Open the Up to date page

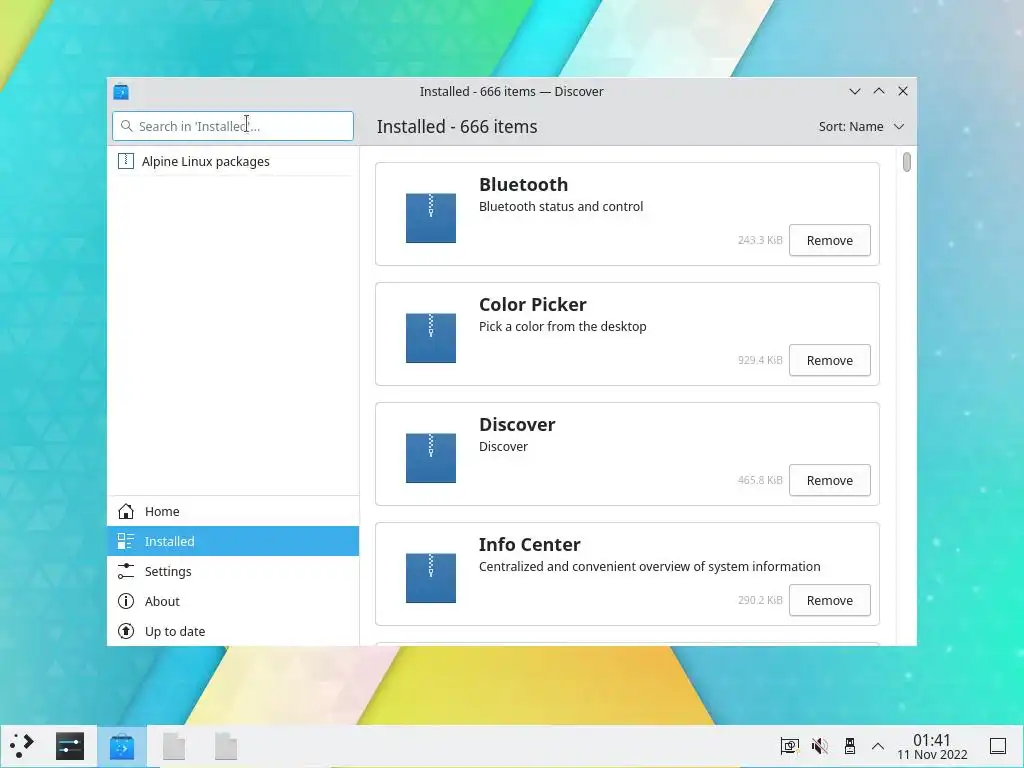coord(233,632)
